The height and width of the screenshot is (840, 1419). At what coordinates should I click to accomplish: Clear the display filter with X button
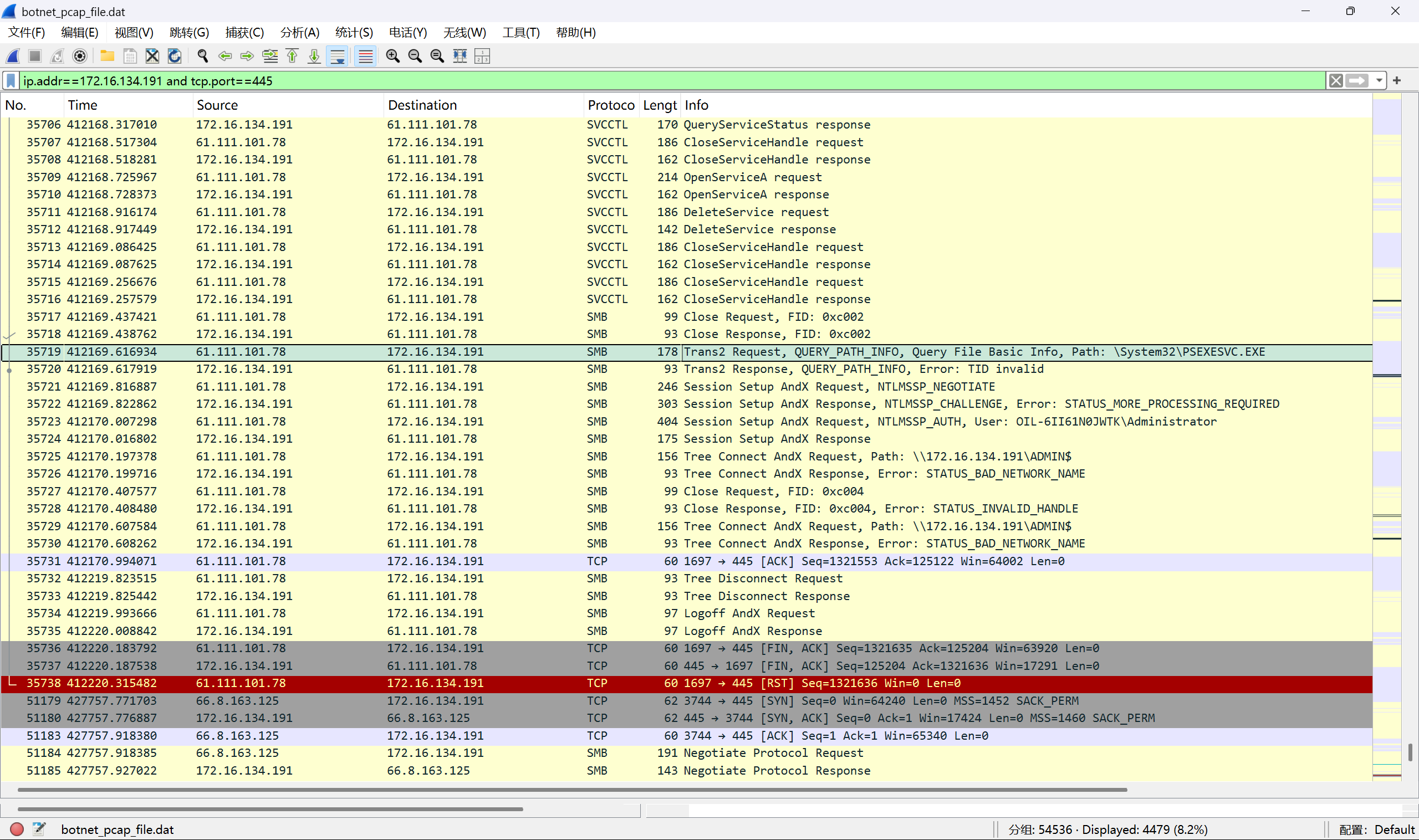point(1336,81)
